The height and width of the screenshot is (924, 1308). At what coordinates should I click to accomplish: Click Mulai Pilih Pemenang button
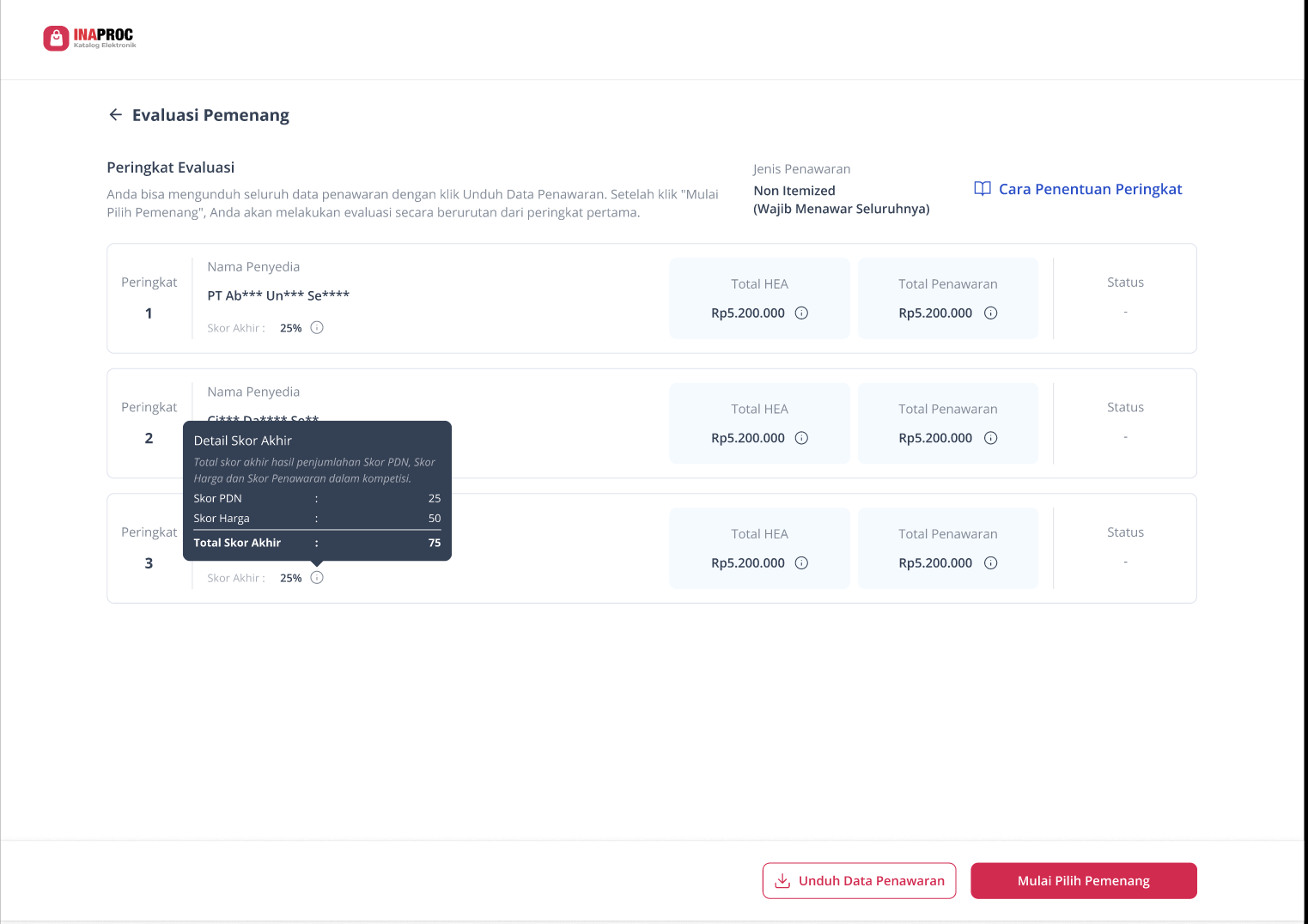[x=1084, y=881]
